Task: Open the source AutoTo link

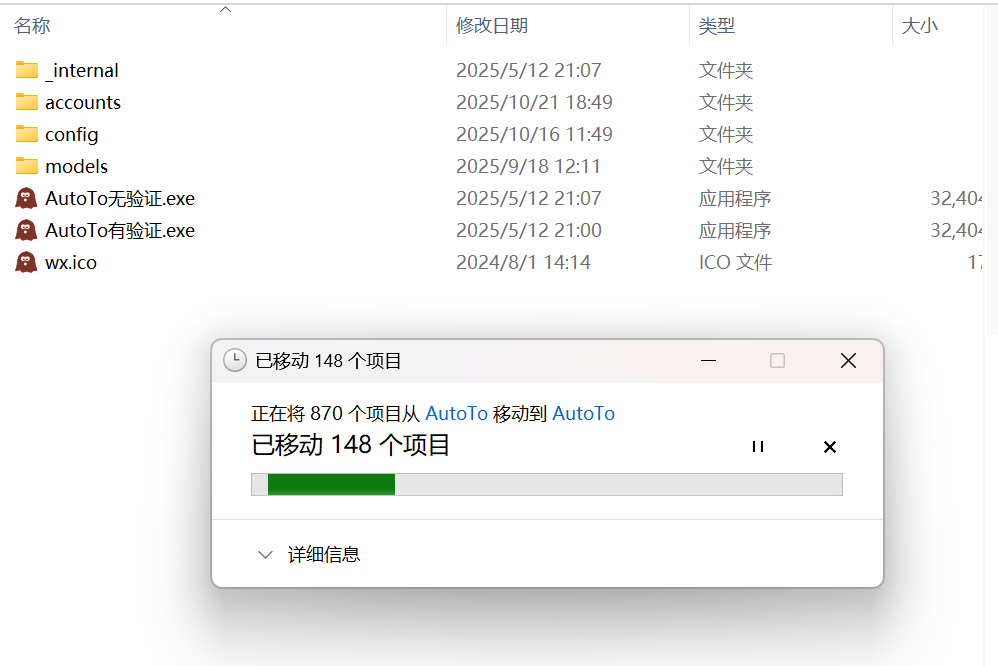Action: [456, 413]
